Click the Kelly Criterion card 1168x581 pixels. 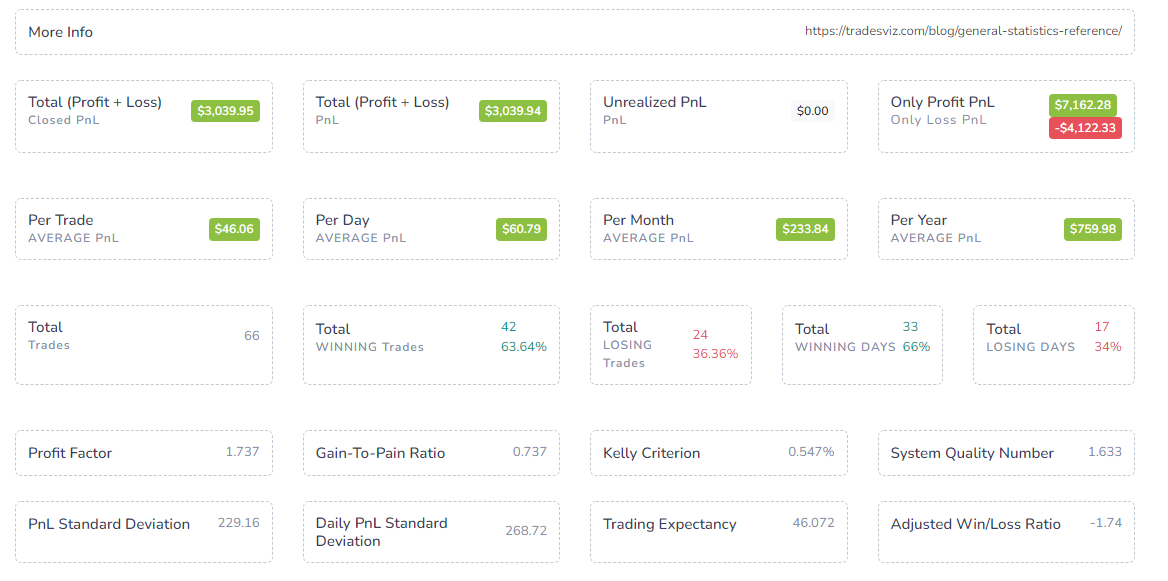719,453
